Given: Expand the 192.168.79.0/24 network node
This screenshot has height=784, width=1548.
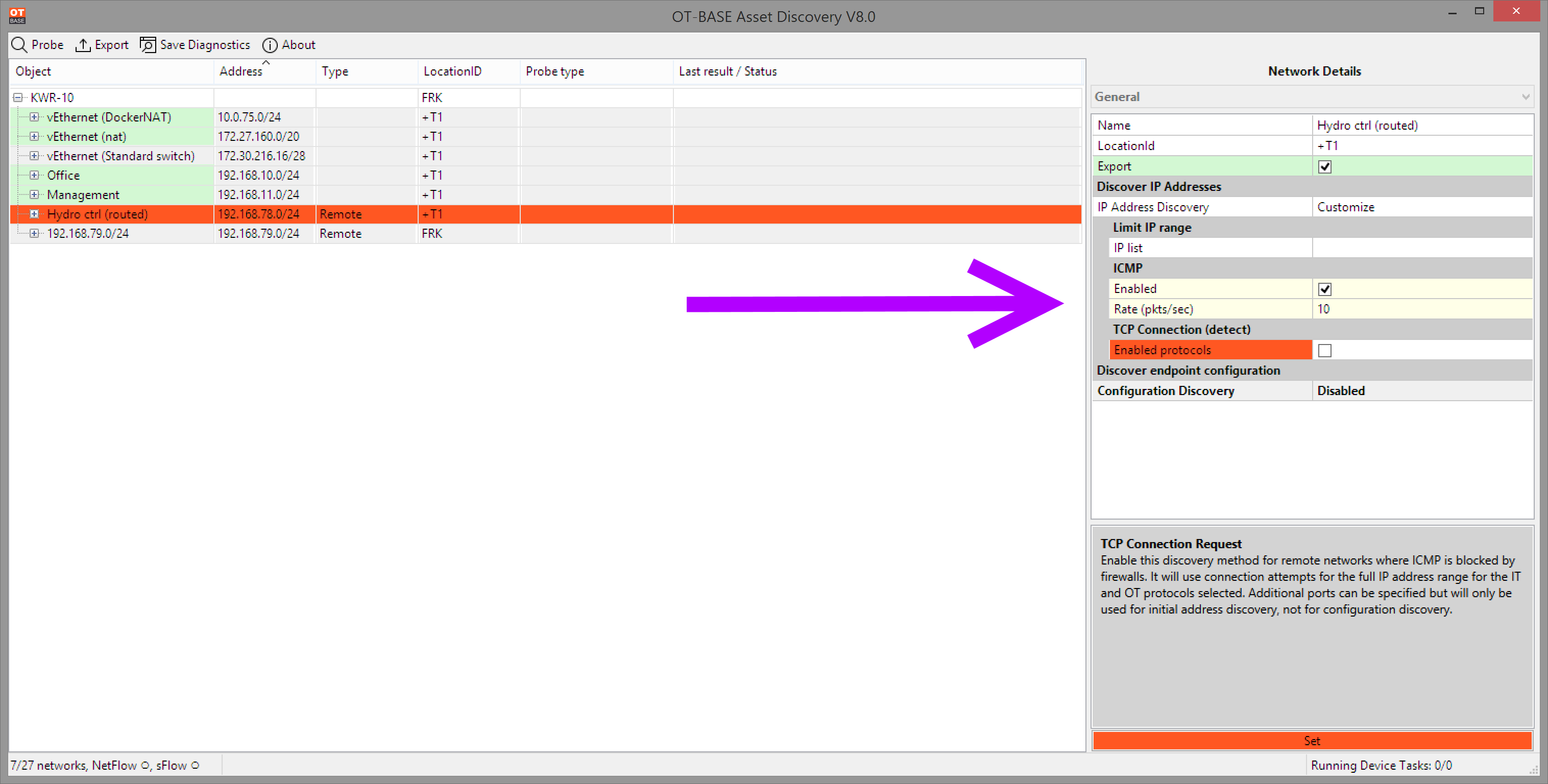Looking at the screenshot, I should coord(34,233).
